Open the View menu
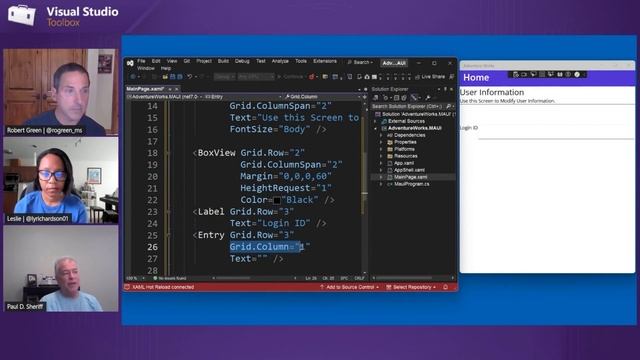Screen dimensions: 640x360 172,61
